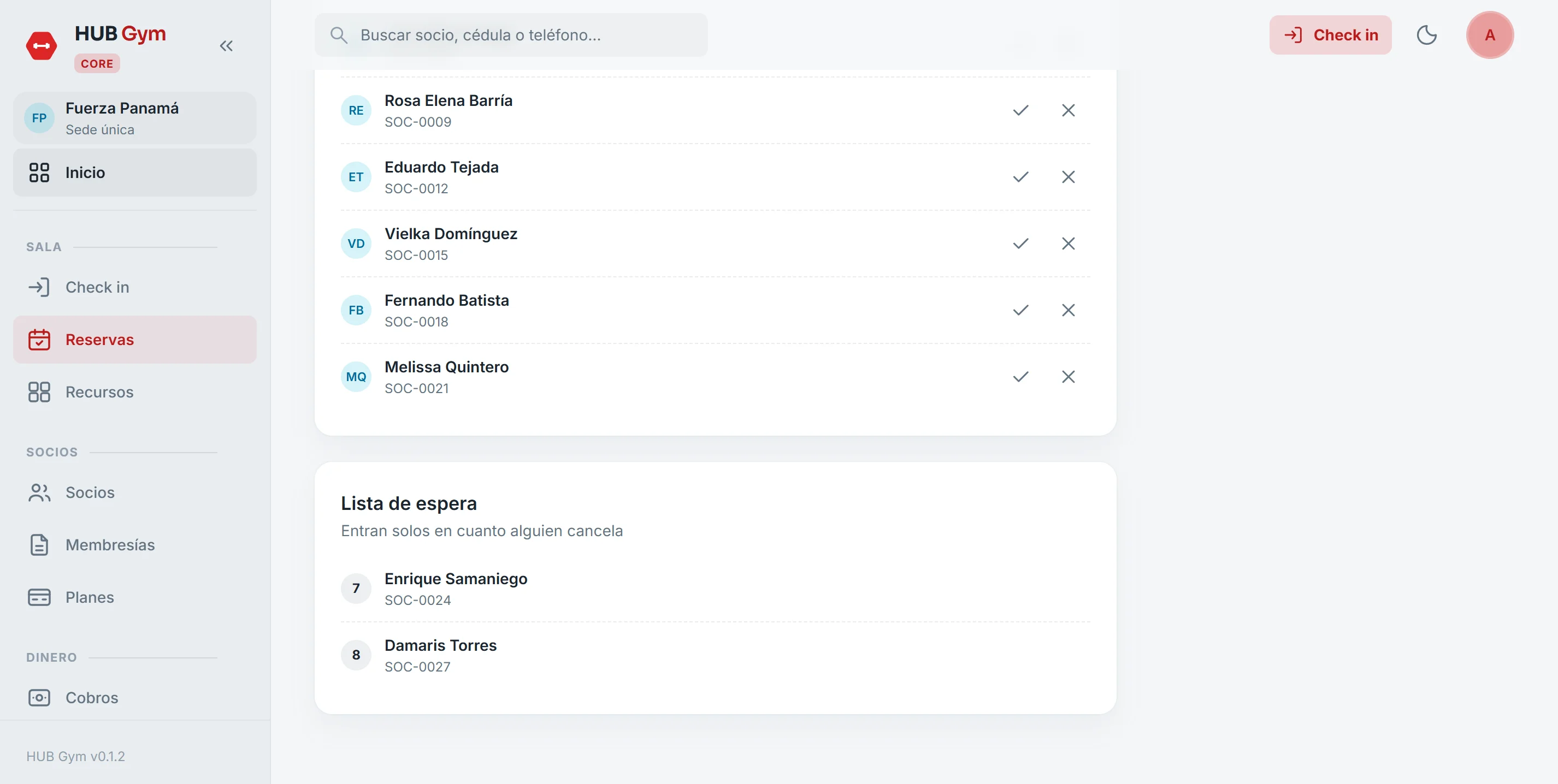The height and width of the screenshot is (784, 1558).
Task: Open Planes in the sidebar
Action: tap(135, 597)
